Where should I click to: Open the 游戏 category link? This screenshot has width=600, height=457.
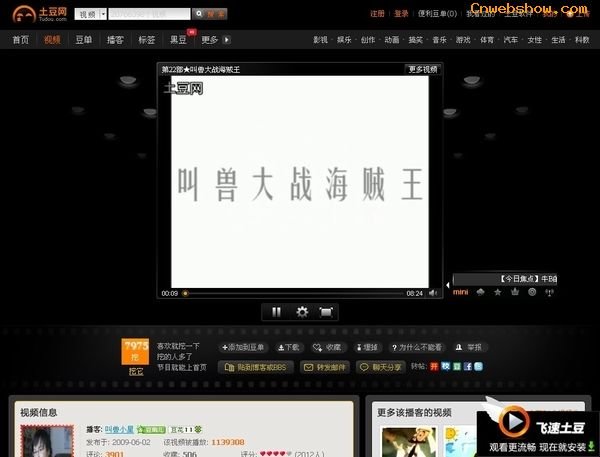pos(463,40)
